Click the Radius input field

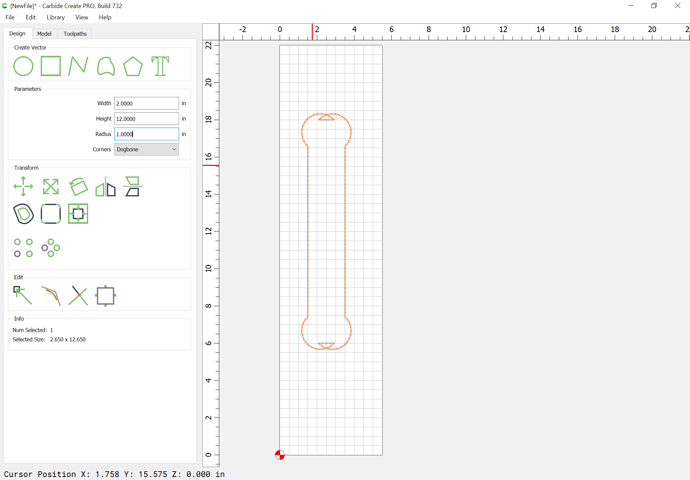coord(147,134)
